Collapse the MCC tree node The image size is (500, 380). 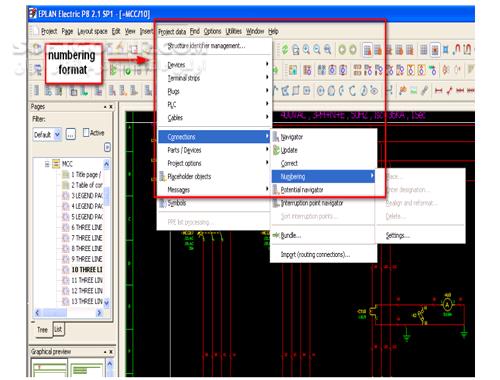coord(47,164)
